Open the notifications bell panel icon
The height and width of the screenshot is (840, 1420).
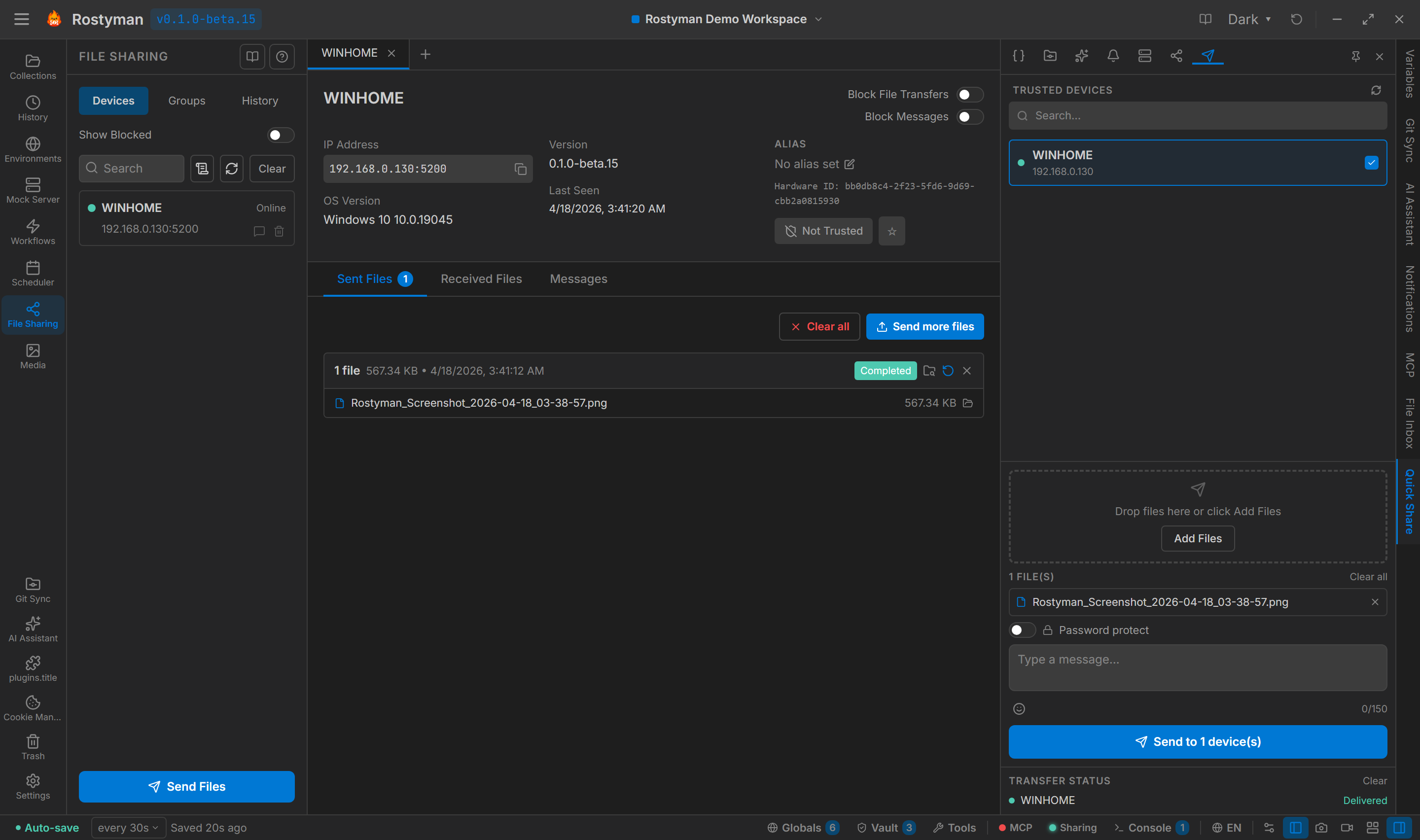(x=1113, y=56)
